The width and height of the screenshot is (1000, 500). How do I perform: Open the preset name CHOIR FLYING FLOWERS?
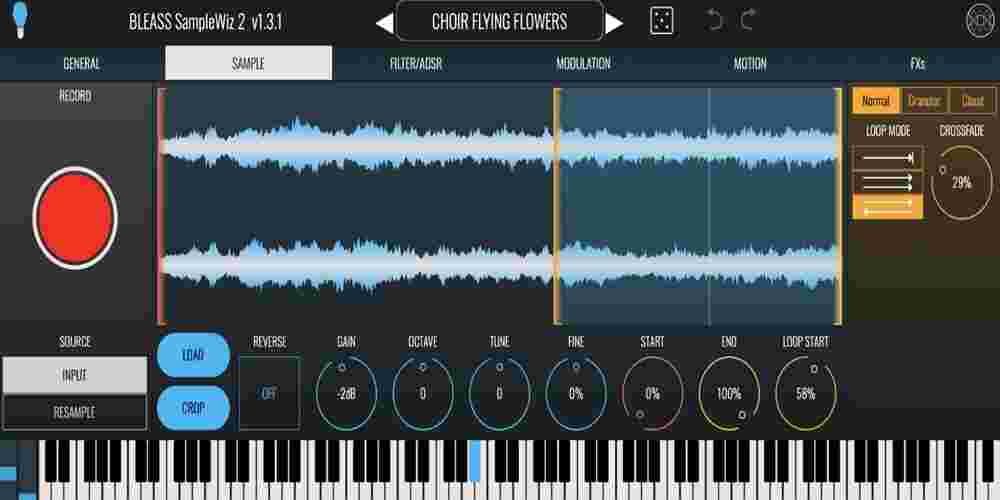[499, 21]
